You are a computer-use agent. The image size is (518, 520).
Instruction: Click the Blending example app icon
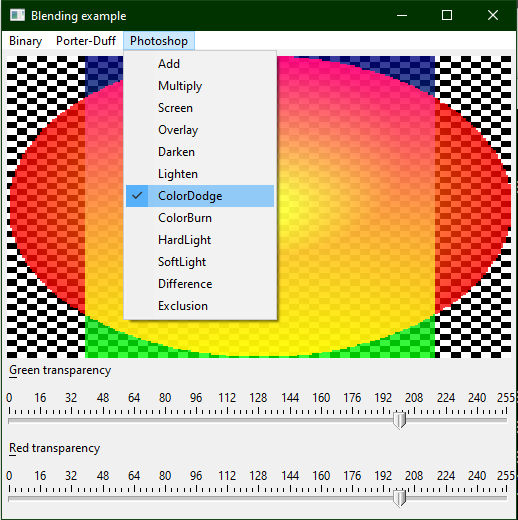click(x=17, y=15)
